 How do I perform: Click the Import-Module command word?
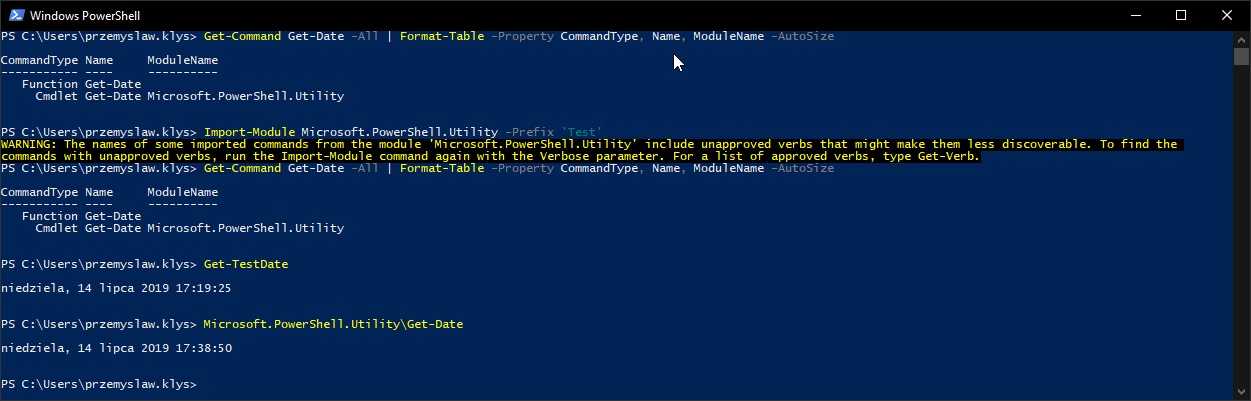coord(248,132)
